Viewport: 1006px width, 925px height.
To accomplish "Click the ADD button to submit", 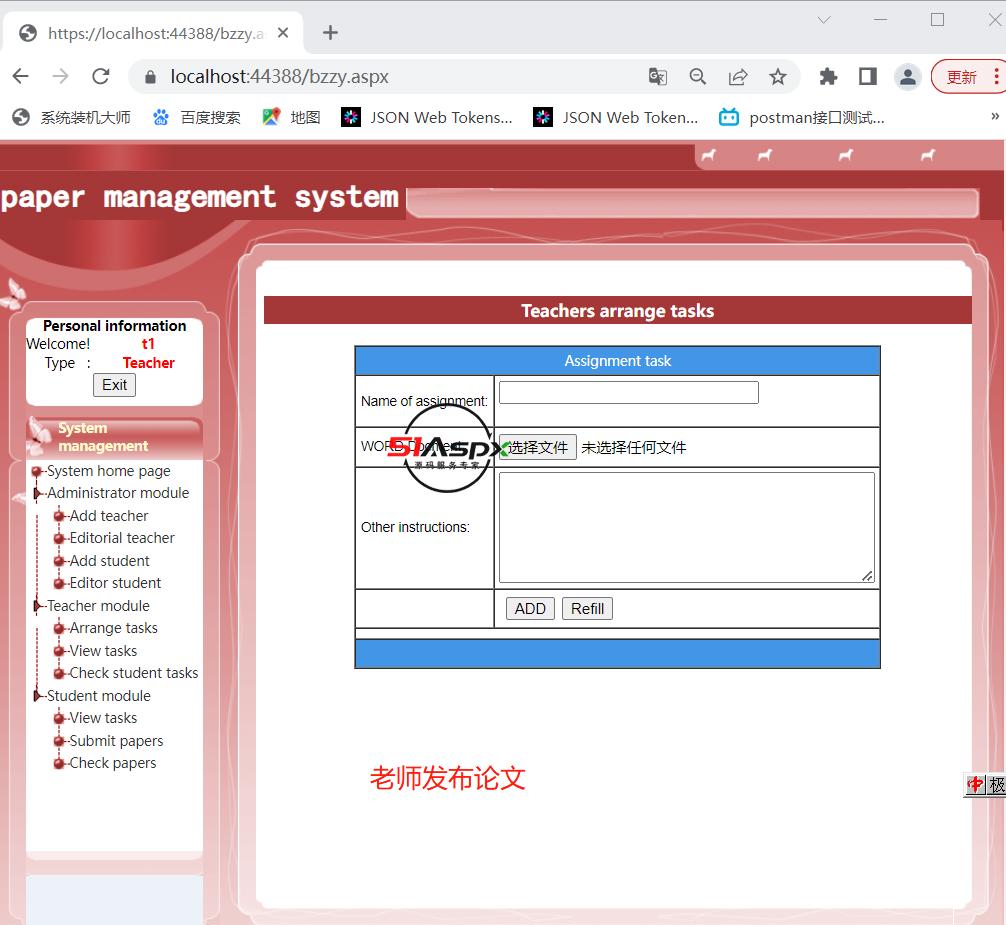I will pos(530,608).
